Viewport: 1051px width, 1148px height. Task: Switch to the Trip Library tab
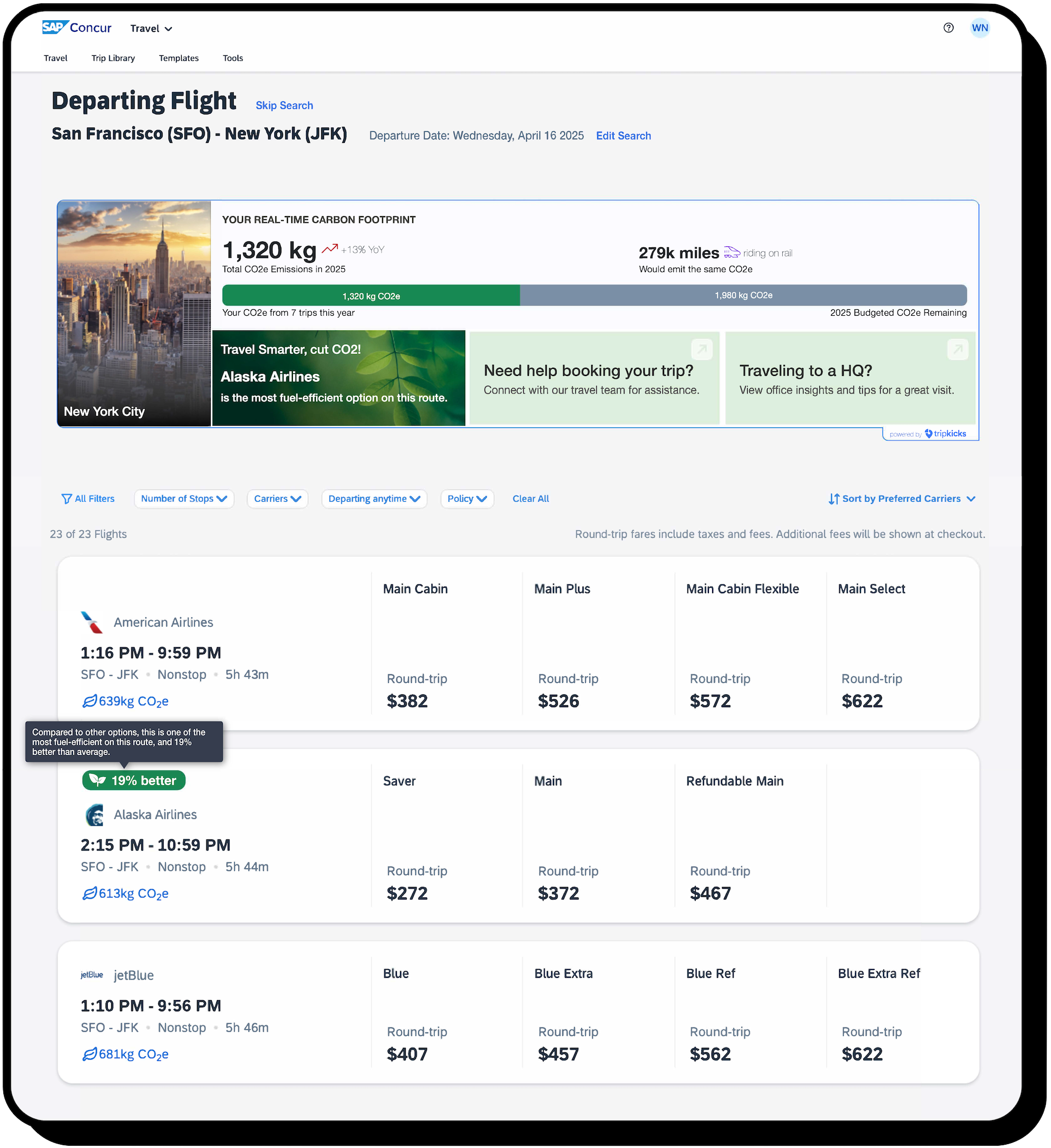pyautogui.click(x=113, y=58)
